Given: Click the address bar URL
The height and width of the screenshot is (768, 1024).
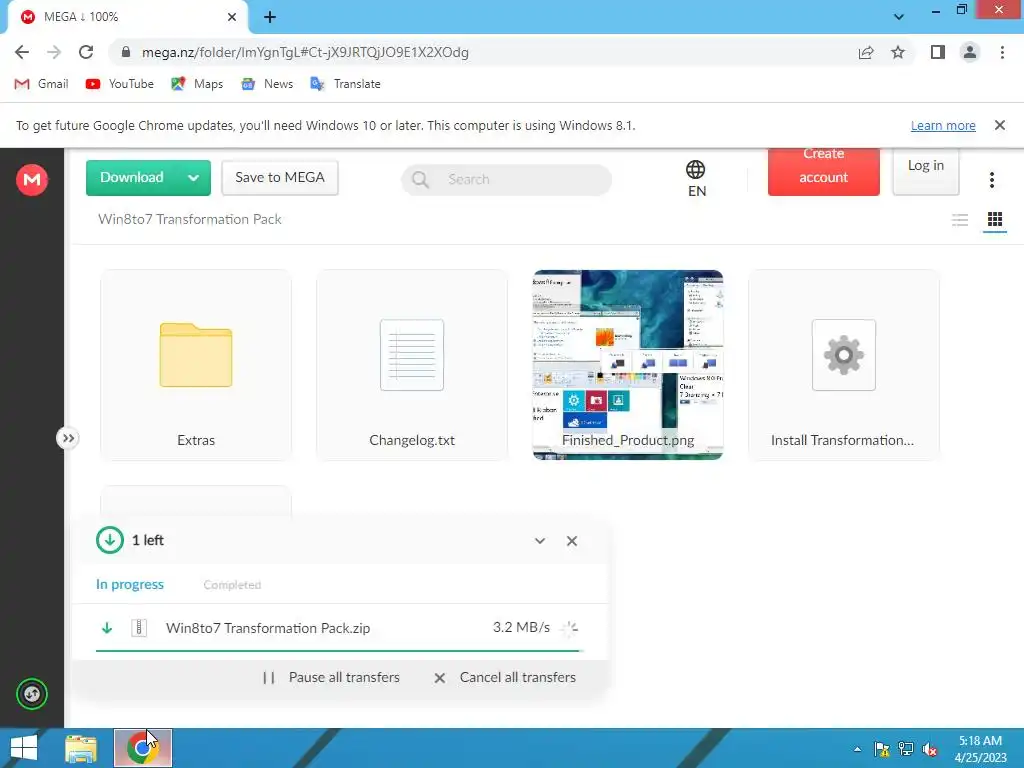Looking at the screenshot, I should pos(305,52).
